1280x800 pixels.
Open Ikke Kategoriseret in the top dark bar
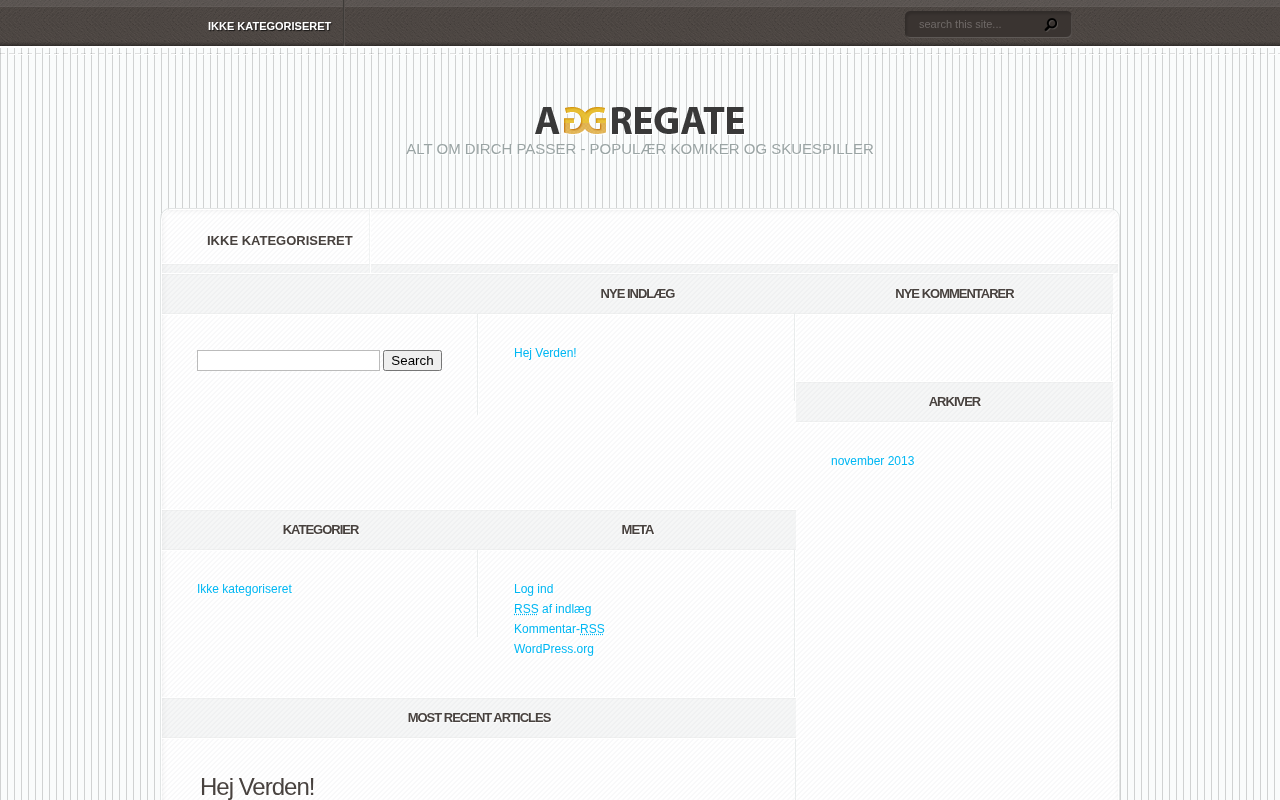pos(269,26)
